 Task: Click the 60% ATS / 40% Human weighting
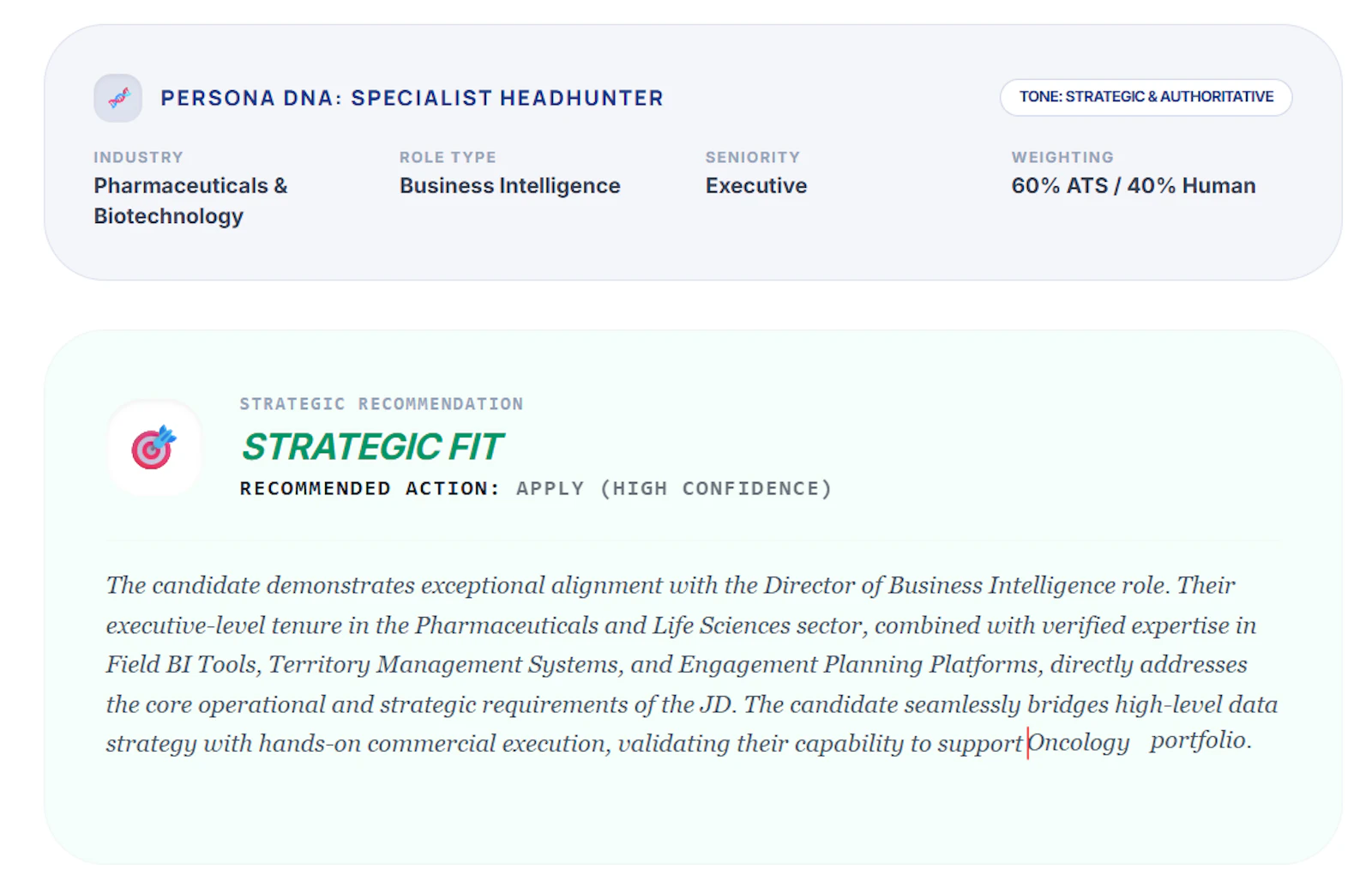1133,186
